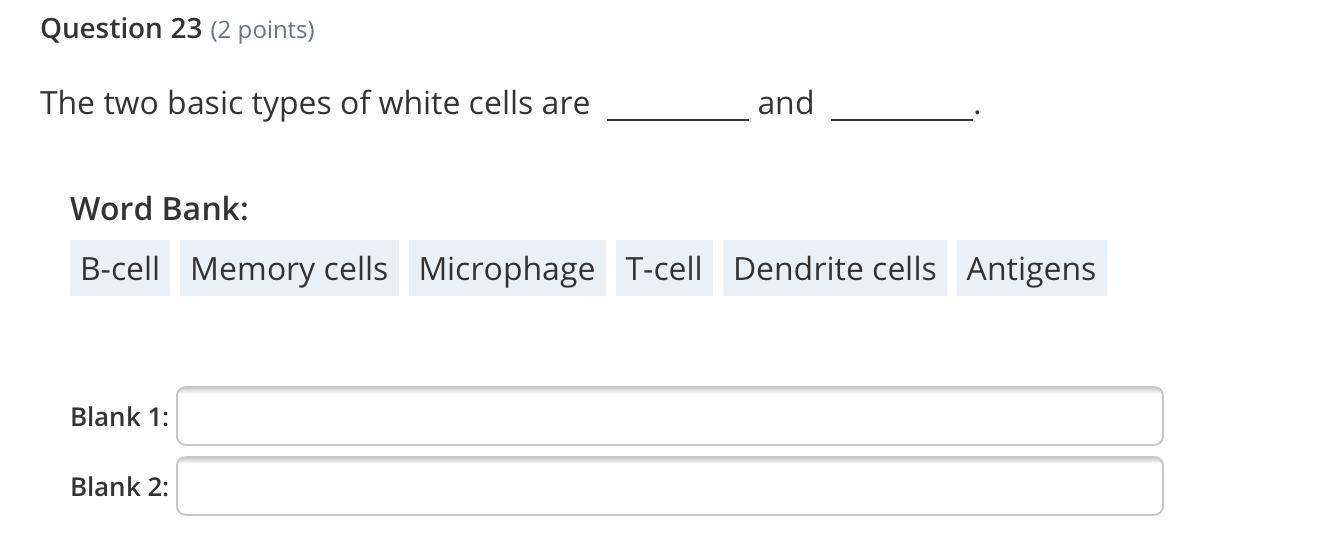Click the Dendrite cells word chip
This screenshot has height=544, width=1320.
[x=834, y=268]
